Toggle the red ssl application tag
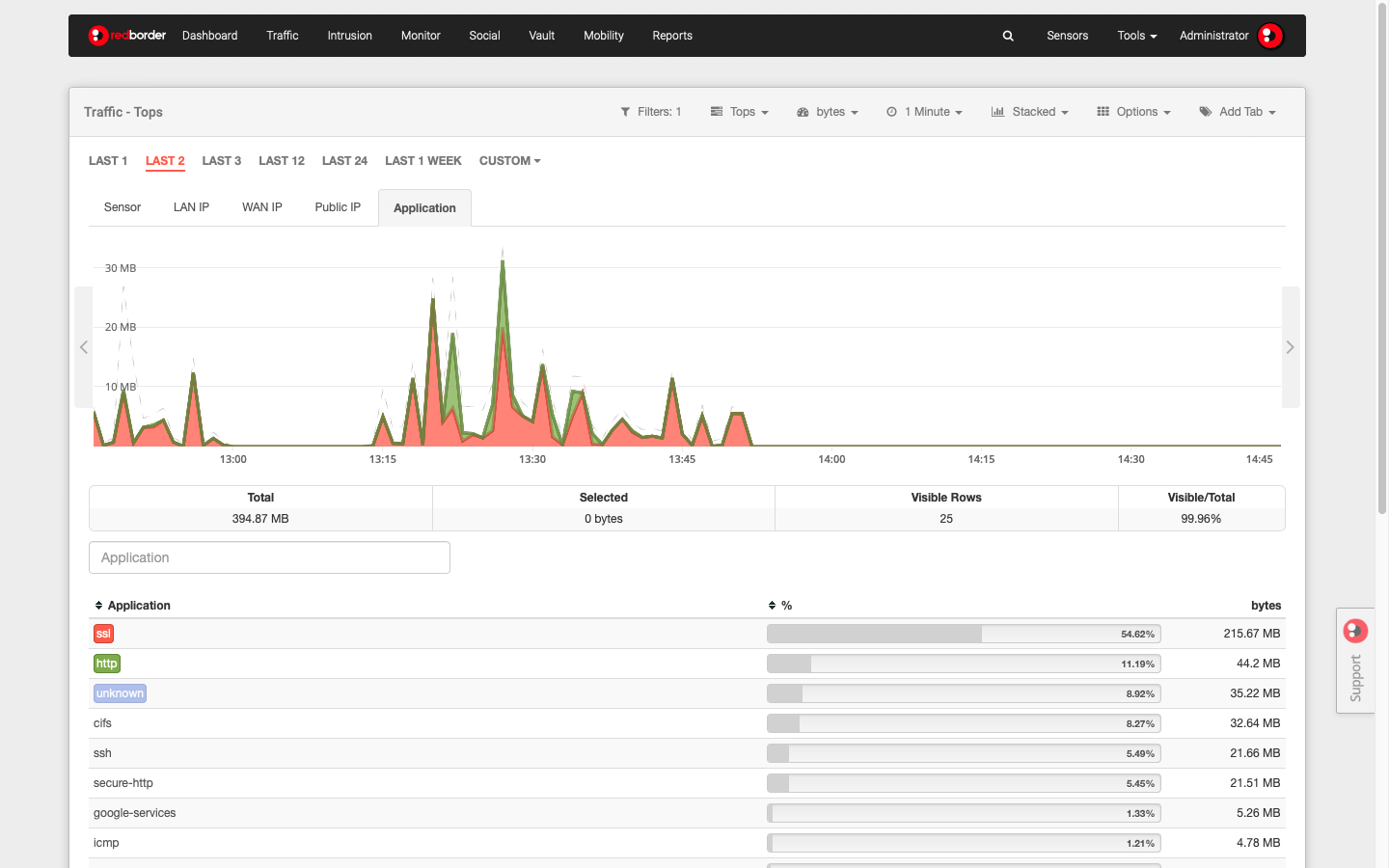The image size is (1389, 868). pos(103,634)
